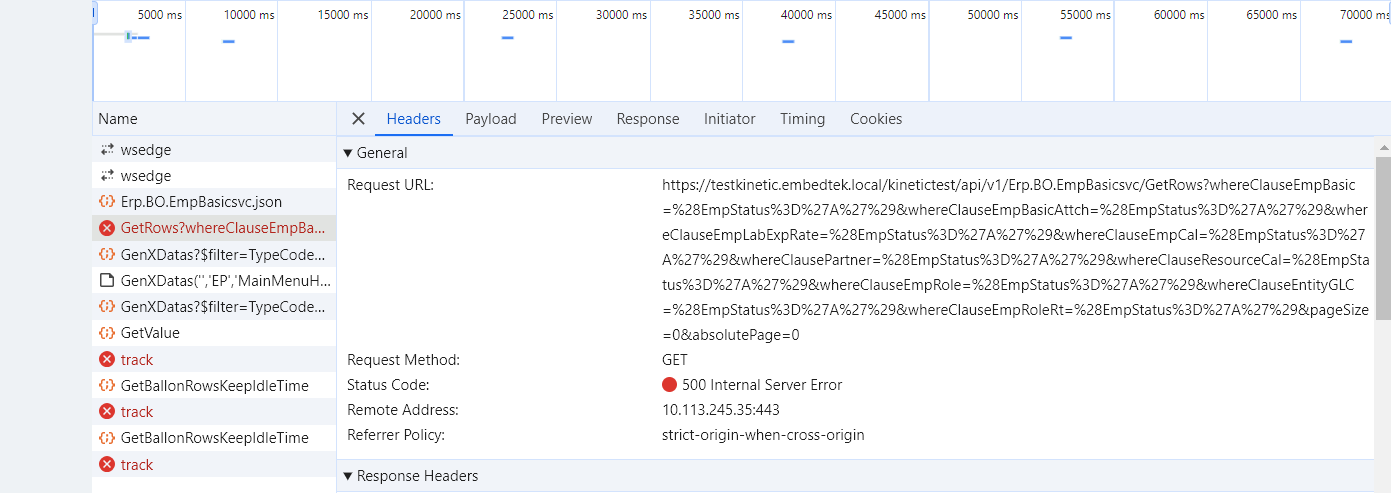Select the failed GetRows request

[214, 228]
